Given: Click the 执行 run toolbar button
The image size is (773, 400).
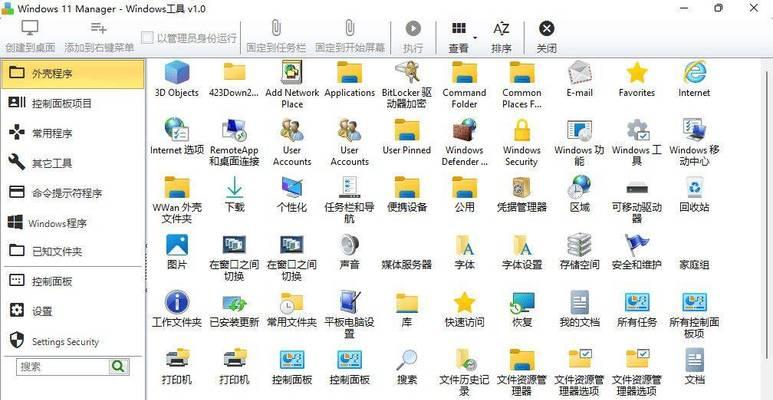Looking at the screenshot, I should (x=413, y=37).
